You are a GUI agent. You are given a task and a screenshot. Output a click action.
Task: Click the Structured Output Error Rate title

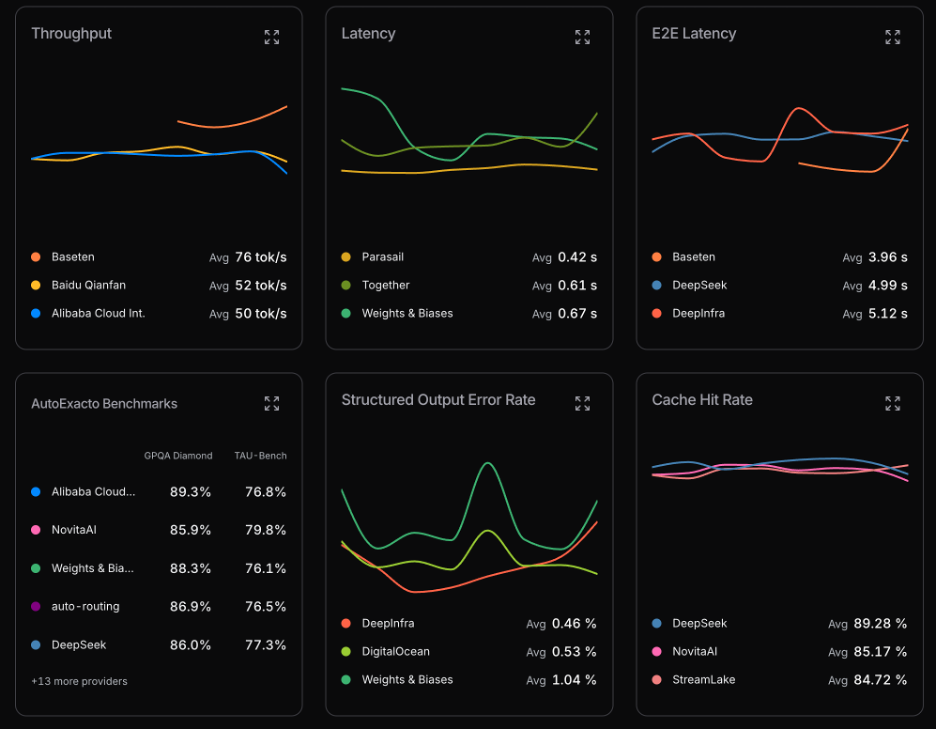click(x=438, y=400)
